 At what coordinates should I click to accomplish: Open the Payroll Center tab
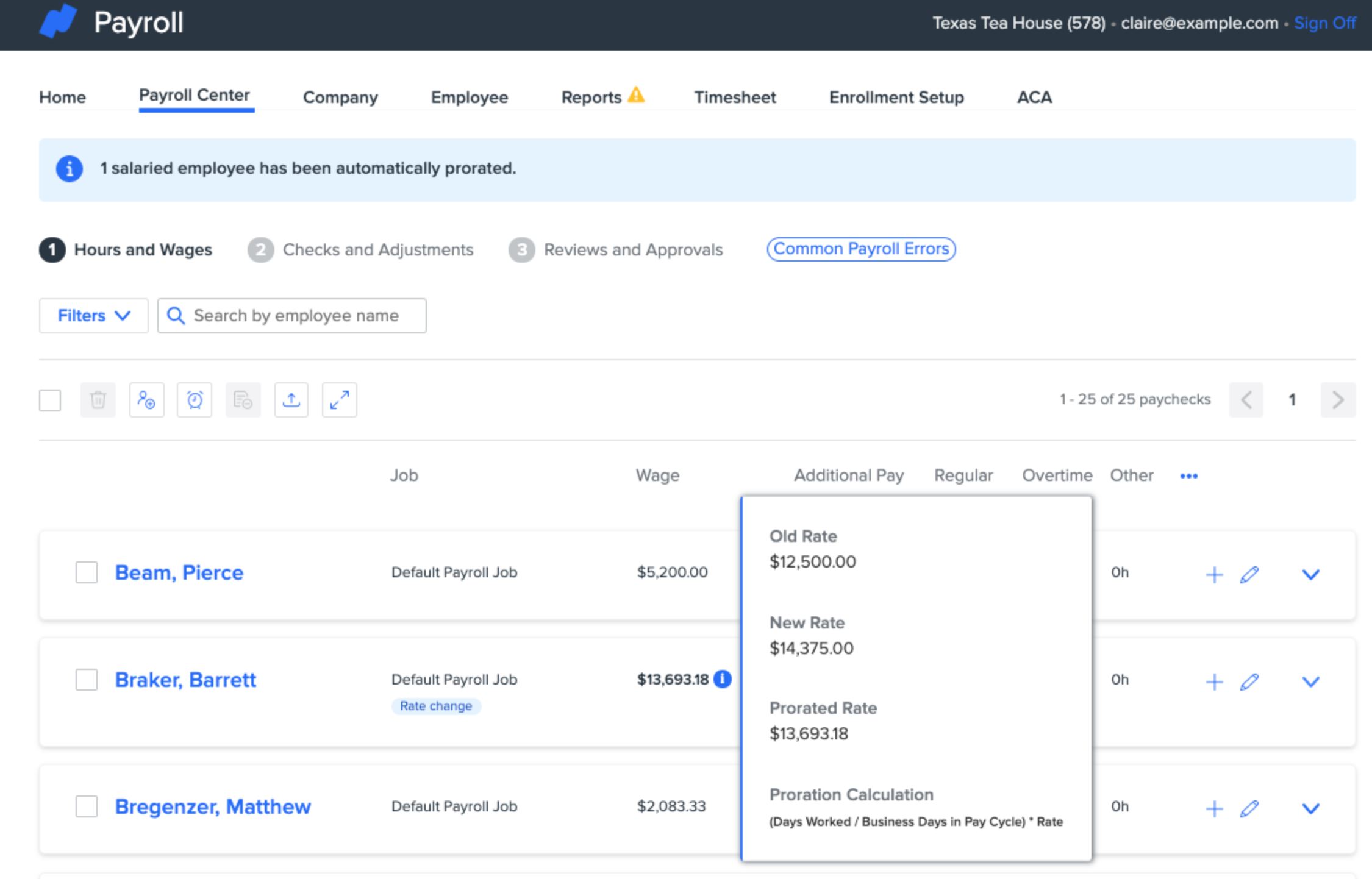[195, 95]
